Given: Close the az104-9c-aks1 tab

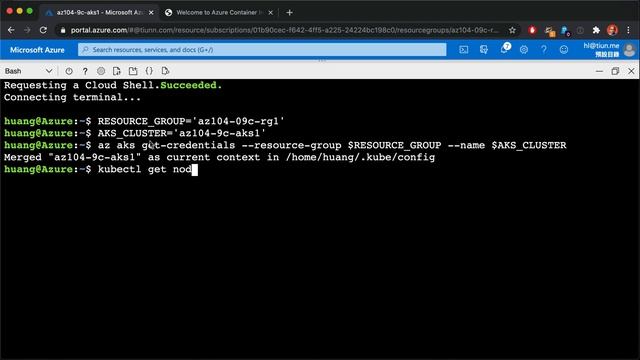Looking at the screenshot, I should 151,13.
